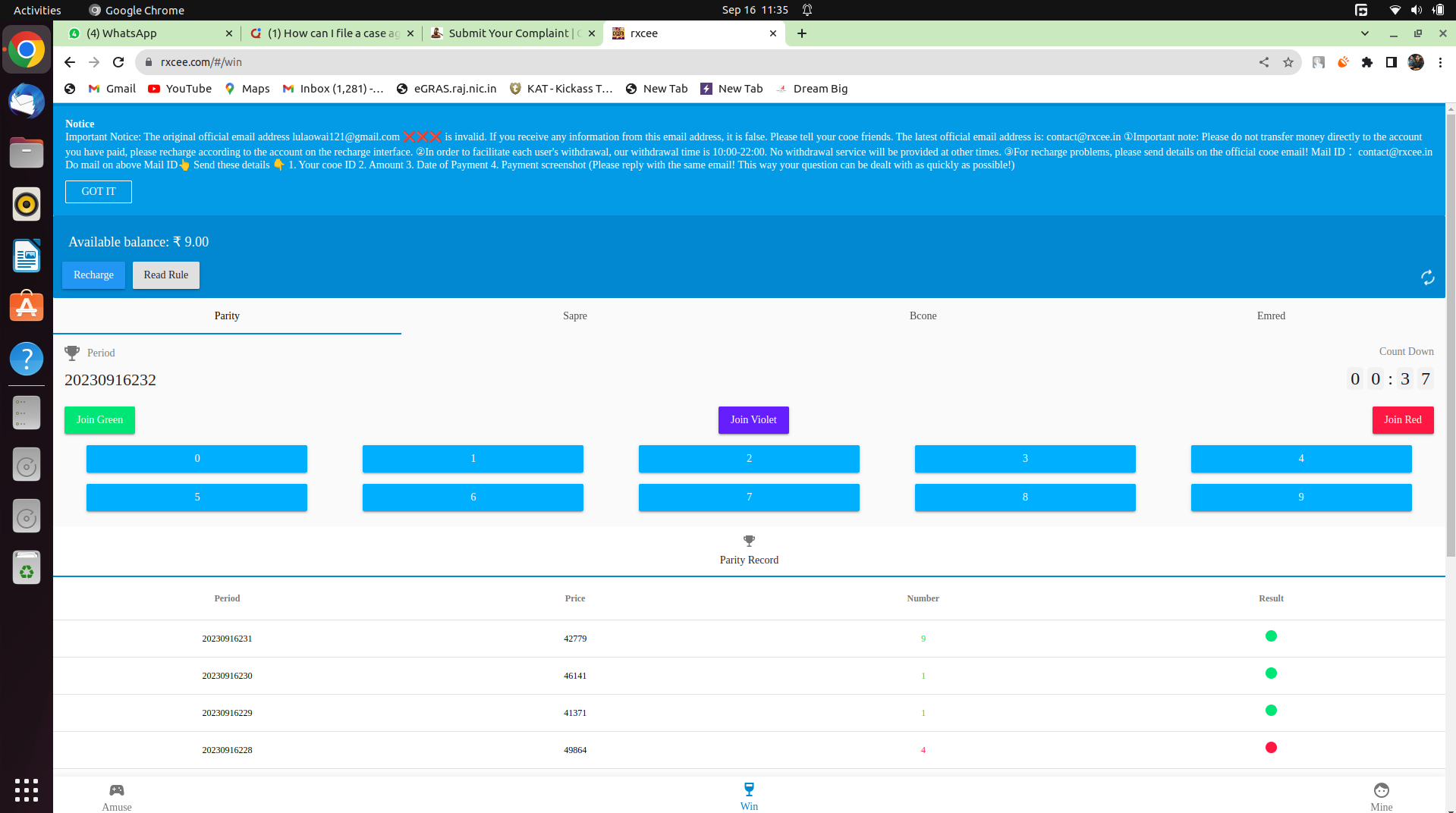Dismiss notice with GOT IT button
This screenshot has height=813, width=1456.
(99, 192)
